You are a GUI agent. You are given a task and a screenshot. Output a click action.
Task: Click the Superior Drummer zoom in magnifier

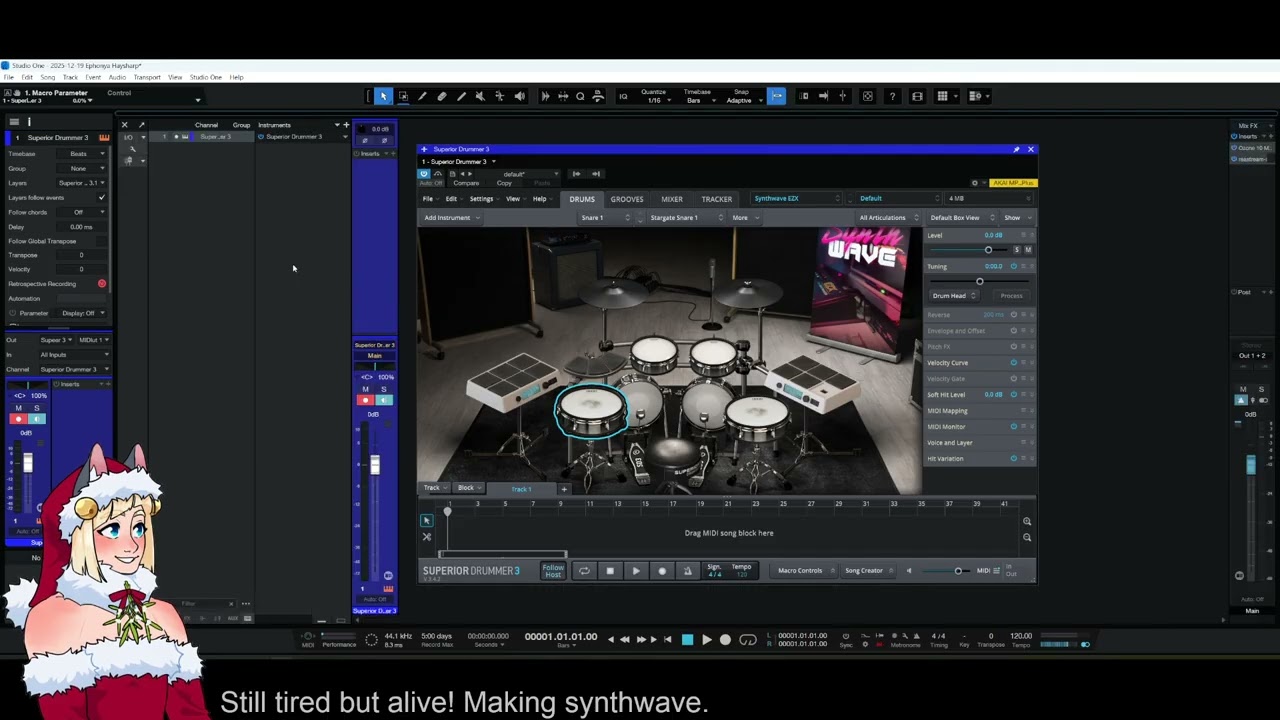[x=1027, y=521]
